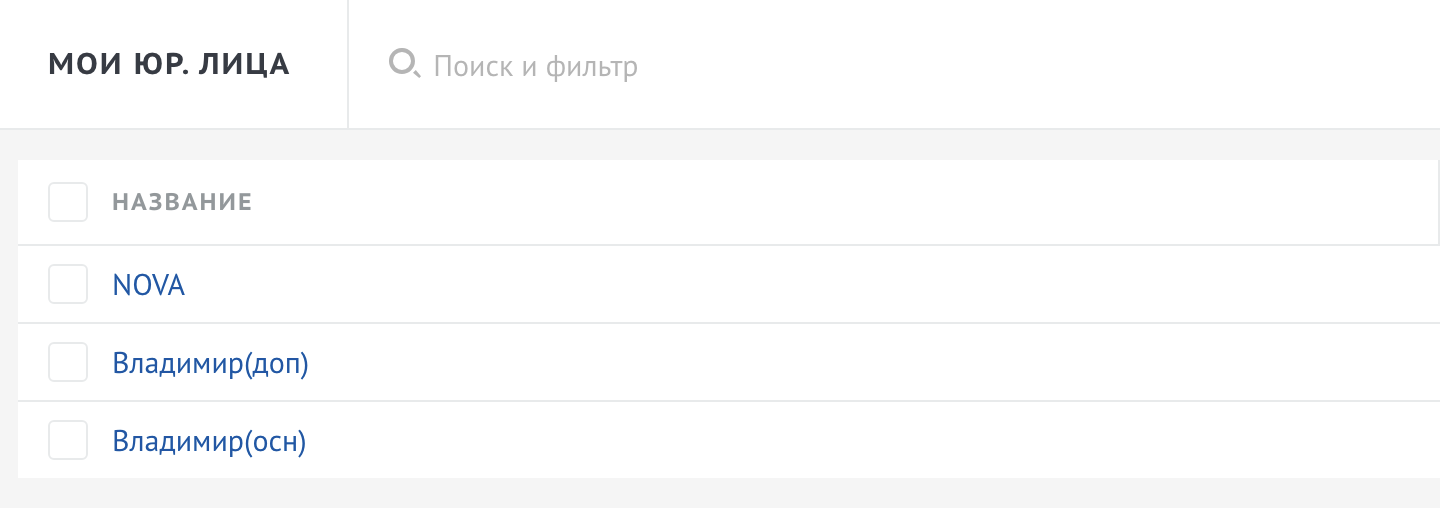Click the gray margin left of the table
Screen dimensions: 1440x508
[x=8, y=320]
